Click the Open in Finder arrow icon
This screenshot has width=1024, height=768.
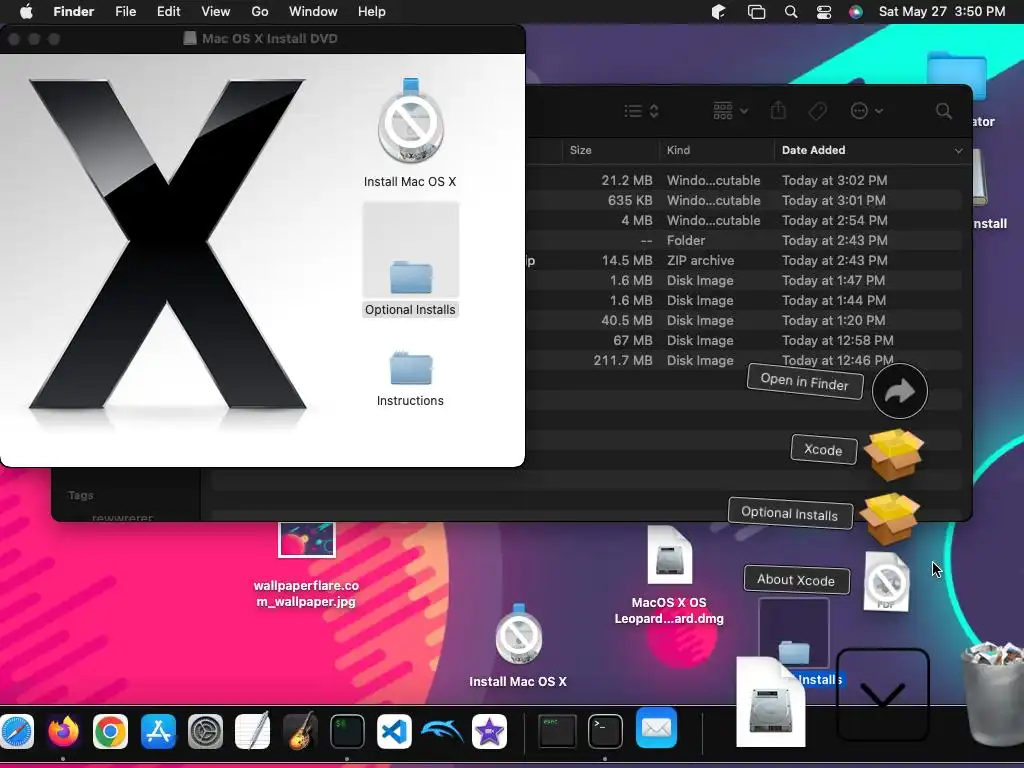(899, 391)
